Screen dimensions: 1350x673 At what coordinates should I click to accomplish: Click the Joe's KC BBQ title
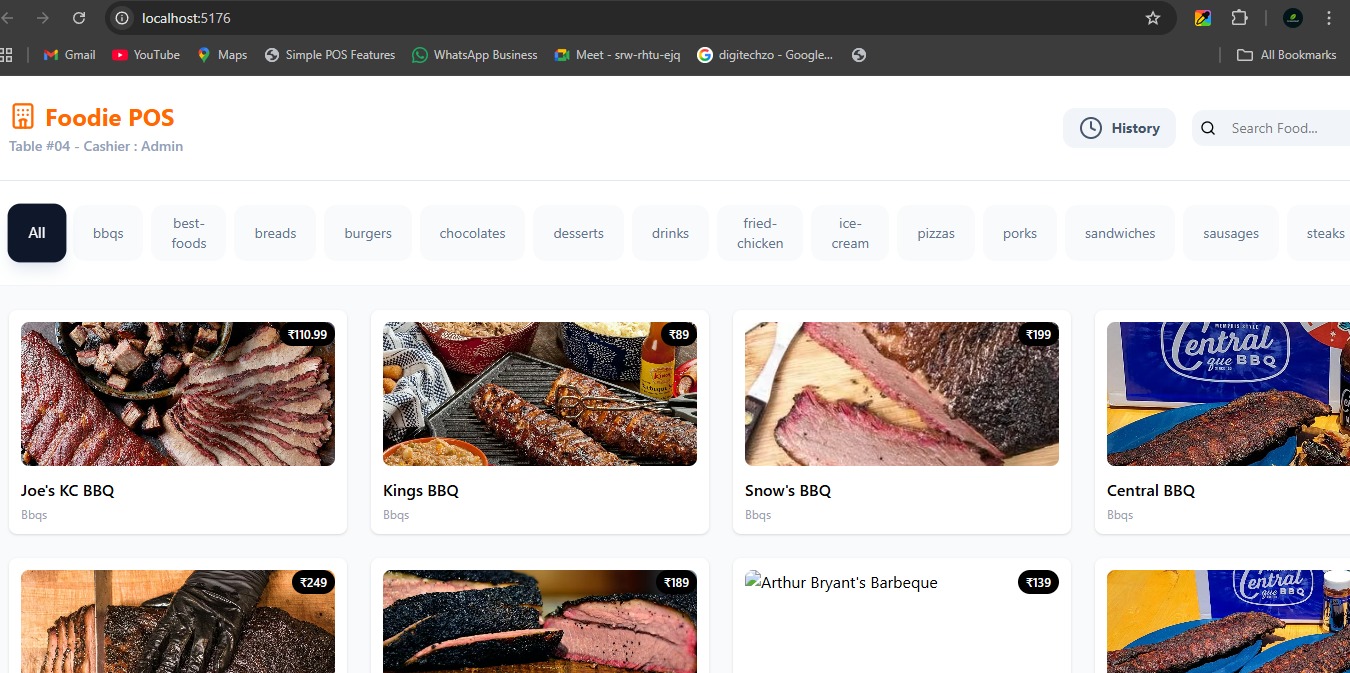tap(68, 491)
